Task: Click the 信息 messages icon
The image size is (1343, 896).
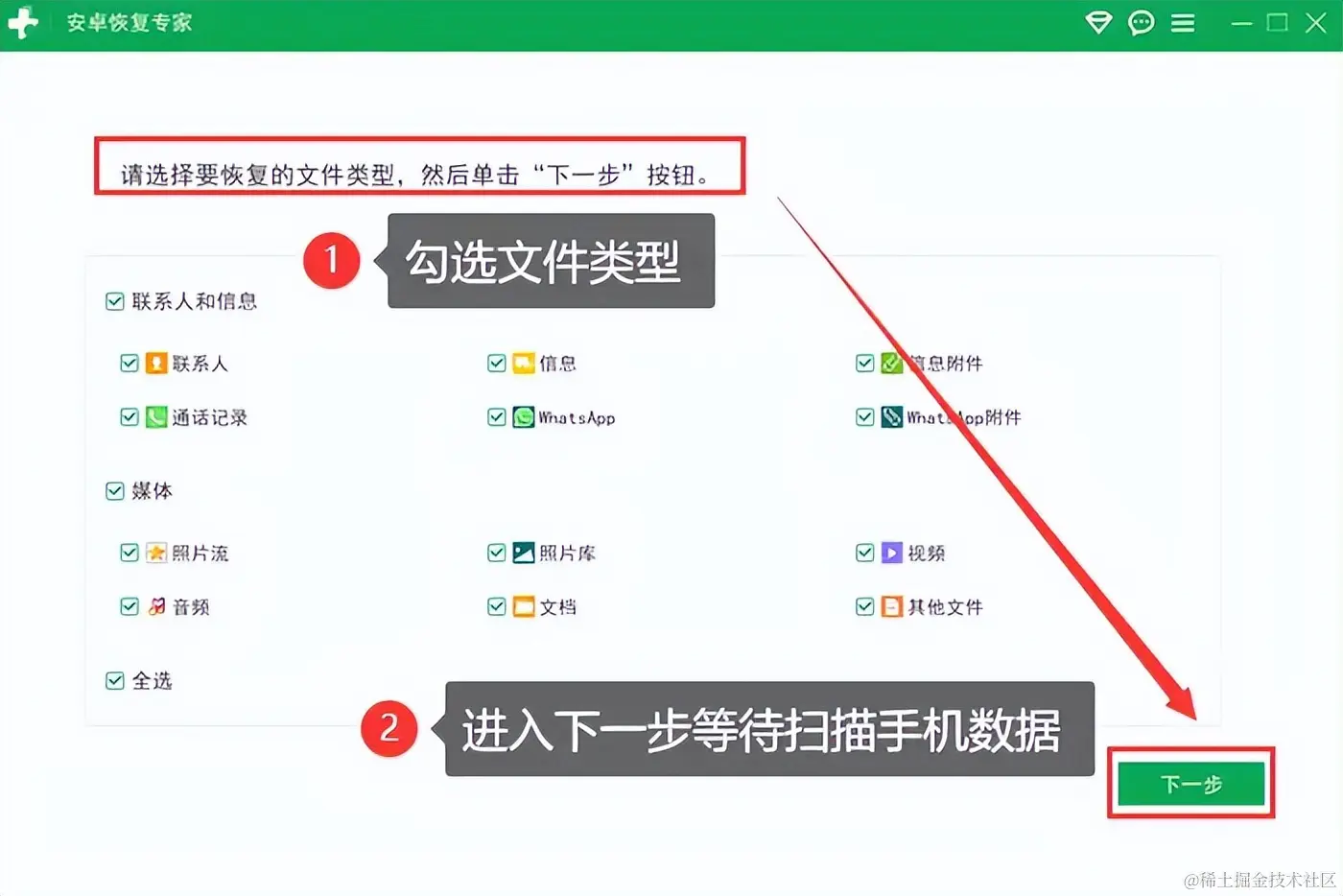Action: point(523,363)
